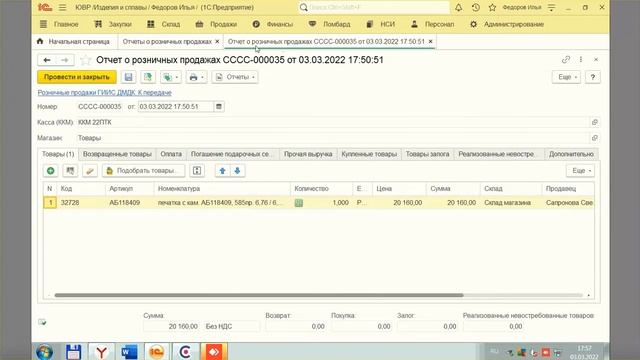Open the НСИ section menu

[380, 24]
